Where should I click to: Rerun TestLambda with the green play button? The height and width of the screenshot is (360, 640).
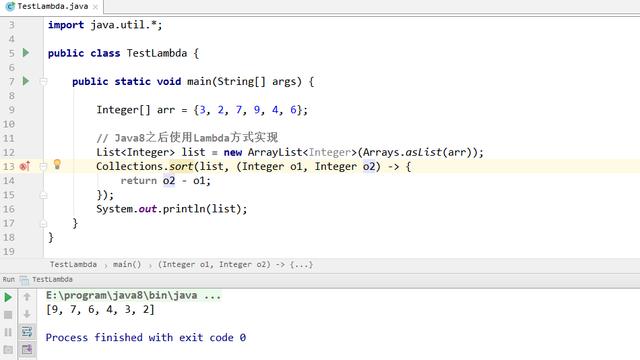point(8,297)
